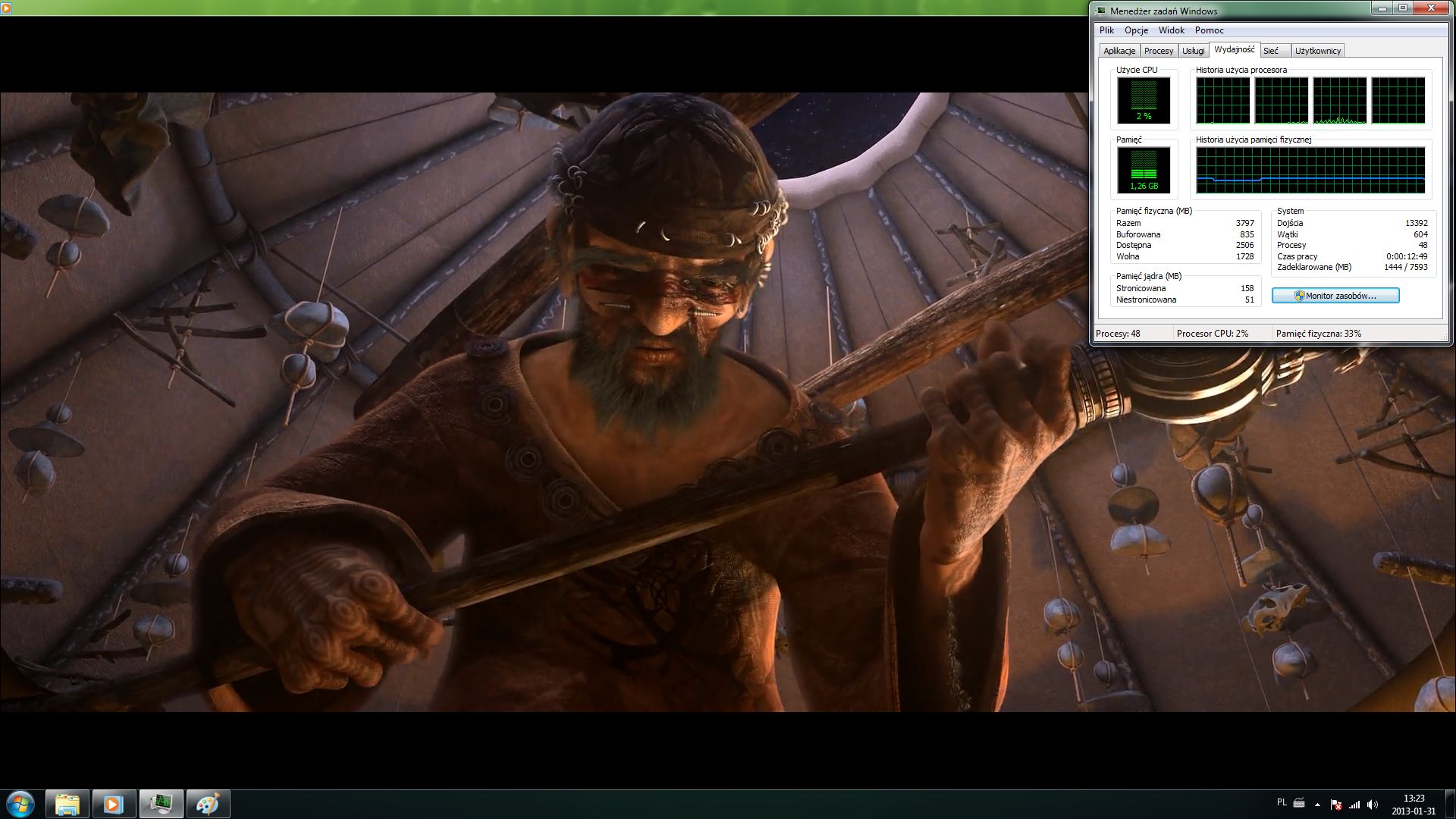
Task: Click the taskbar clock and date
Action: [1414, 805]
